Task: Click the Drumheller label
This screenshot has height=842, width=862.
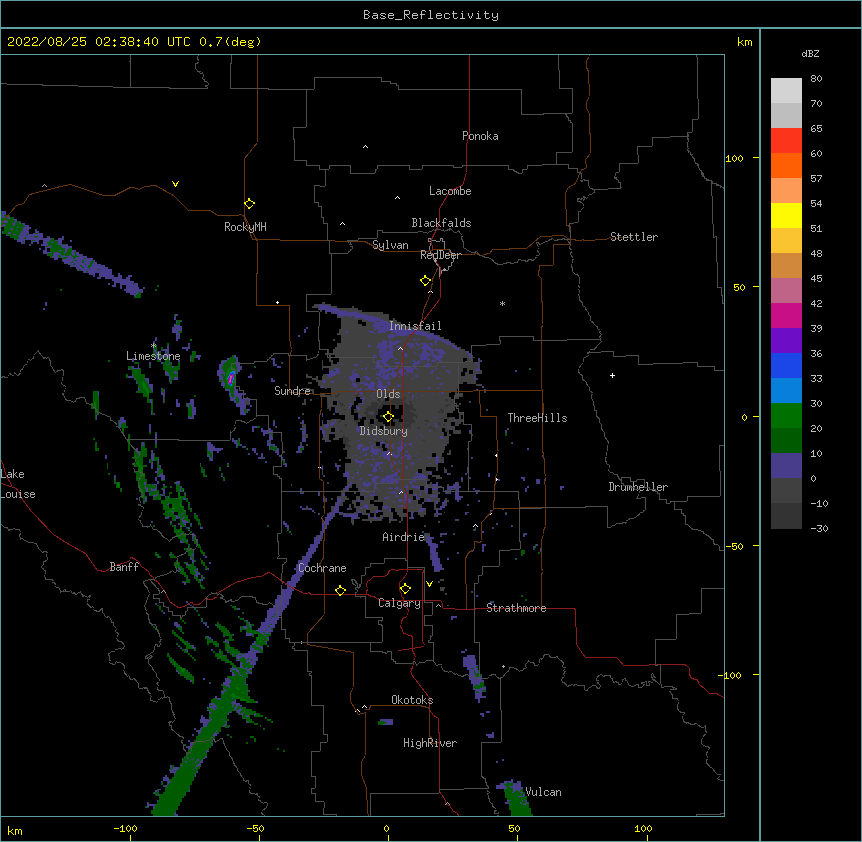Action: [638, 487]
